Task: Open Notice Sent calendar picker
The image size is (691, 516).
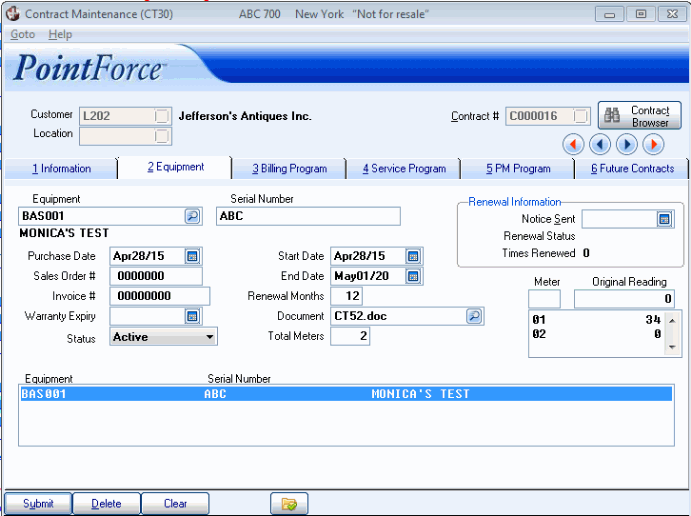Action: [x=665, y=219]
